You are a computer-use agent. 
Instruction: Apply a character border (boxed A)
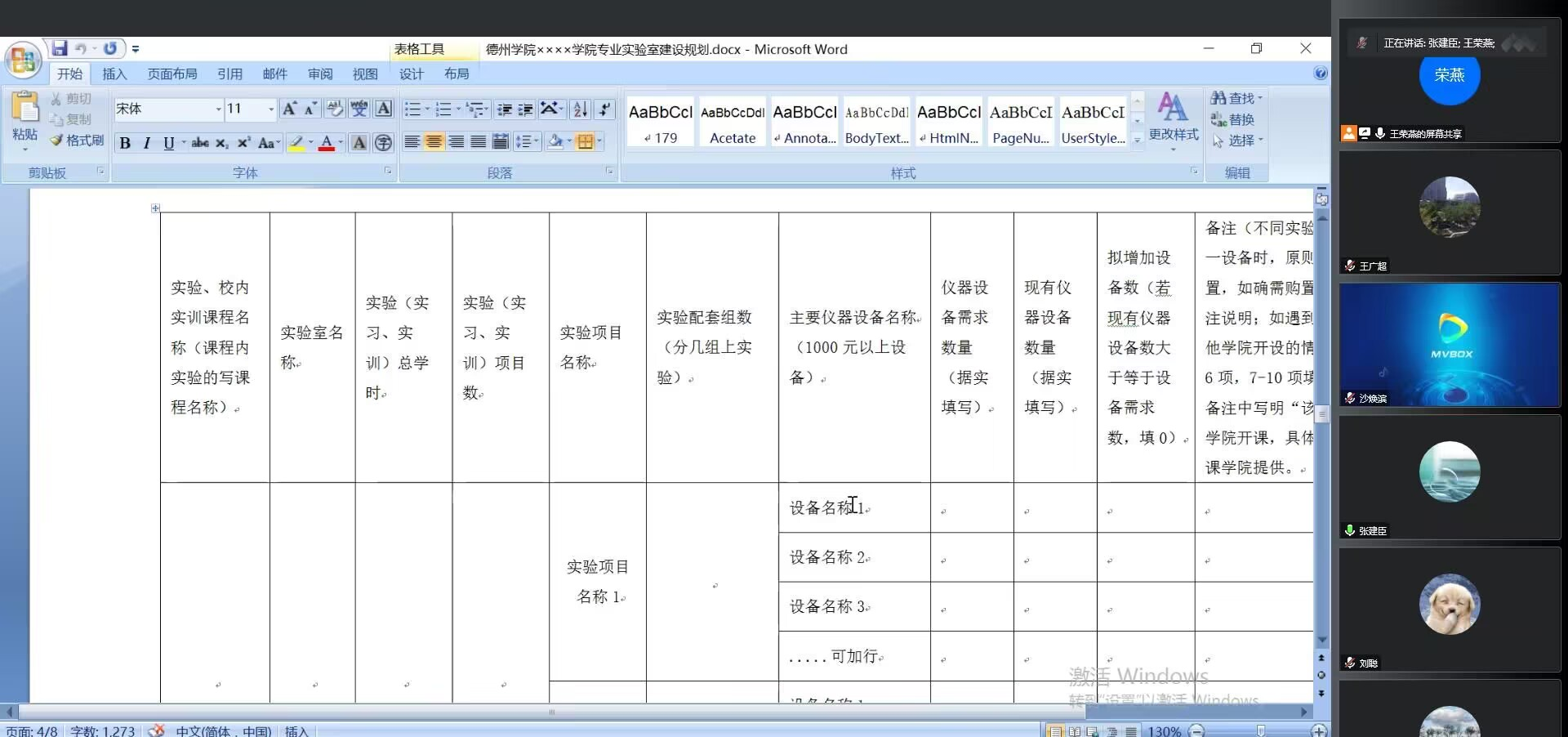[x=384, y=109]
